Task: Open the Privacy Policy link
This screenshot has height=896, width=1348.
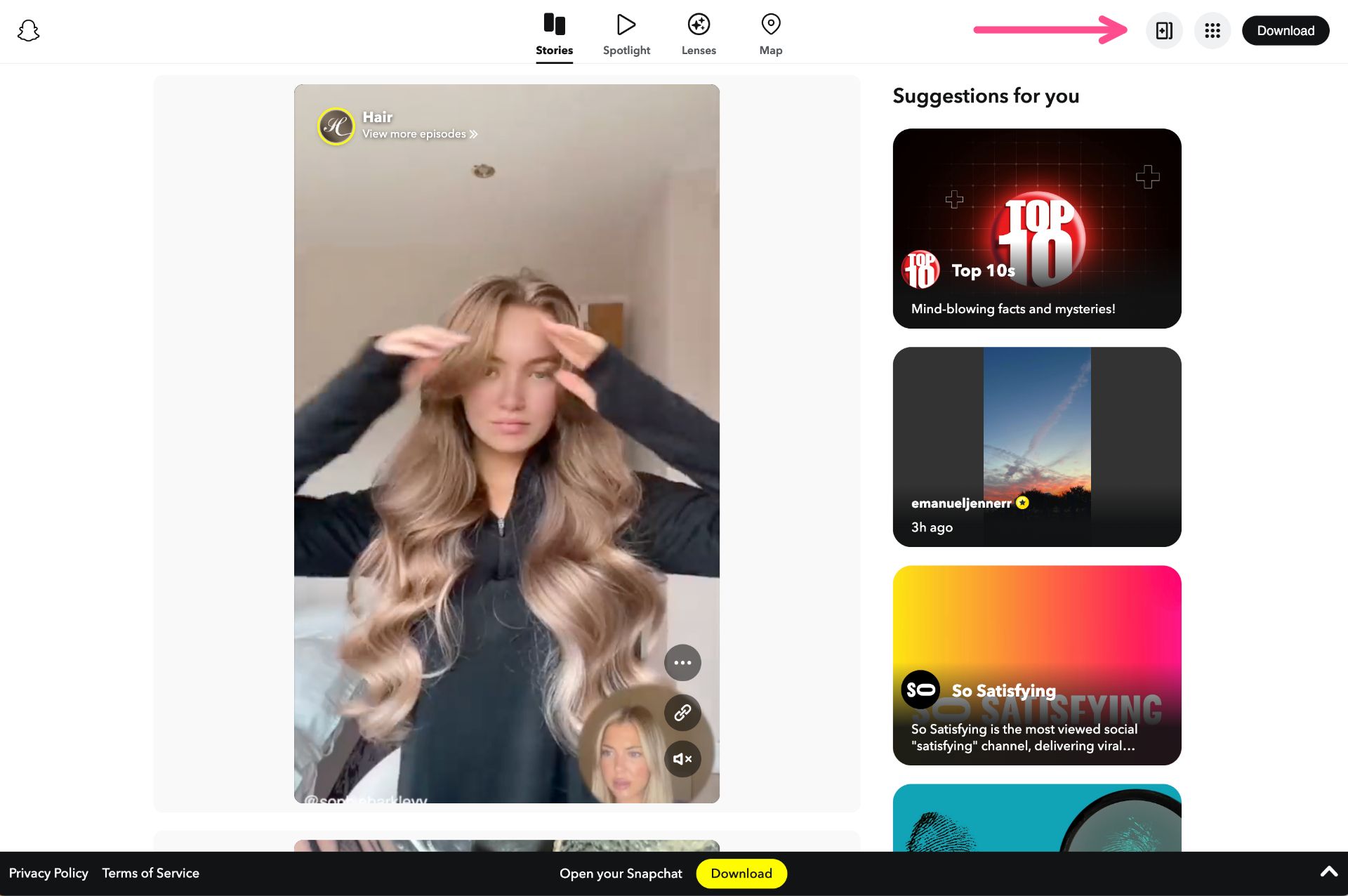Action: [48, 873]
